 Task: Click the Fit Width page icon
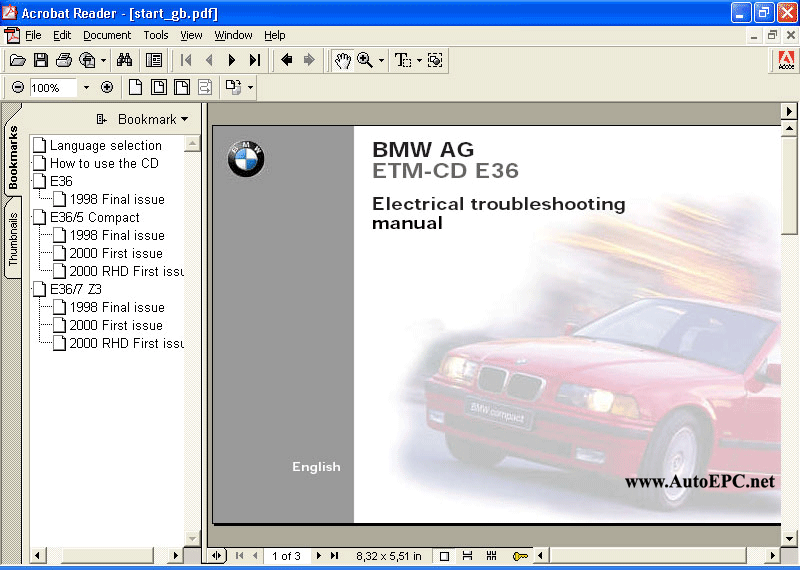(x=182, y=87)
